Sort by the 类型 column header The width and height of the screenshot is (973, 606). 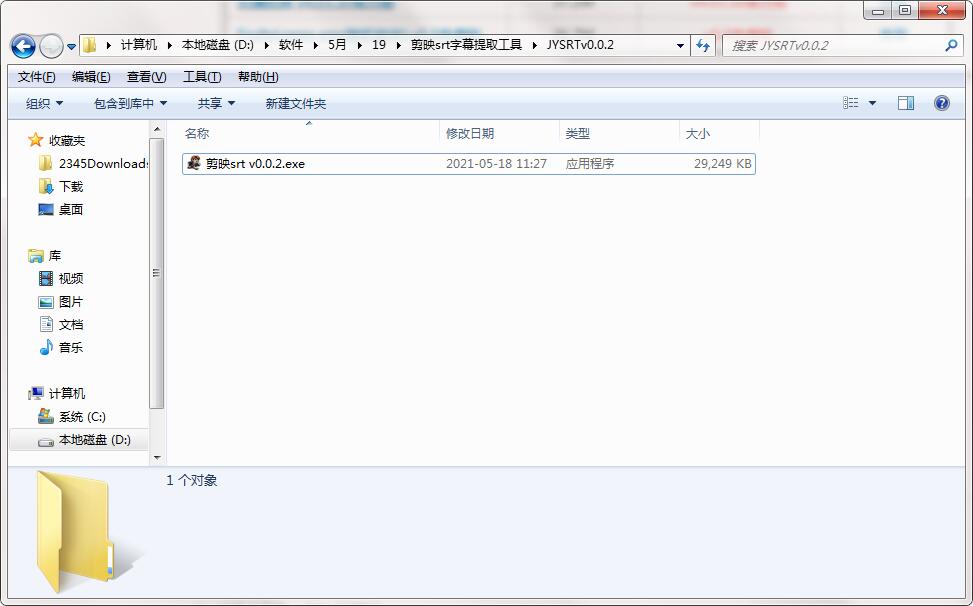619,133
